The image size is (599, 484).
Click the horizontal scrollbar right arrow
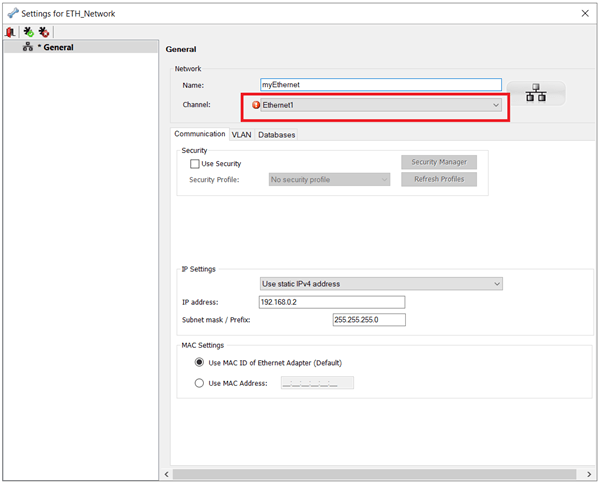coord(589,474)
